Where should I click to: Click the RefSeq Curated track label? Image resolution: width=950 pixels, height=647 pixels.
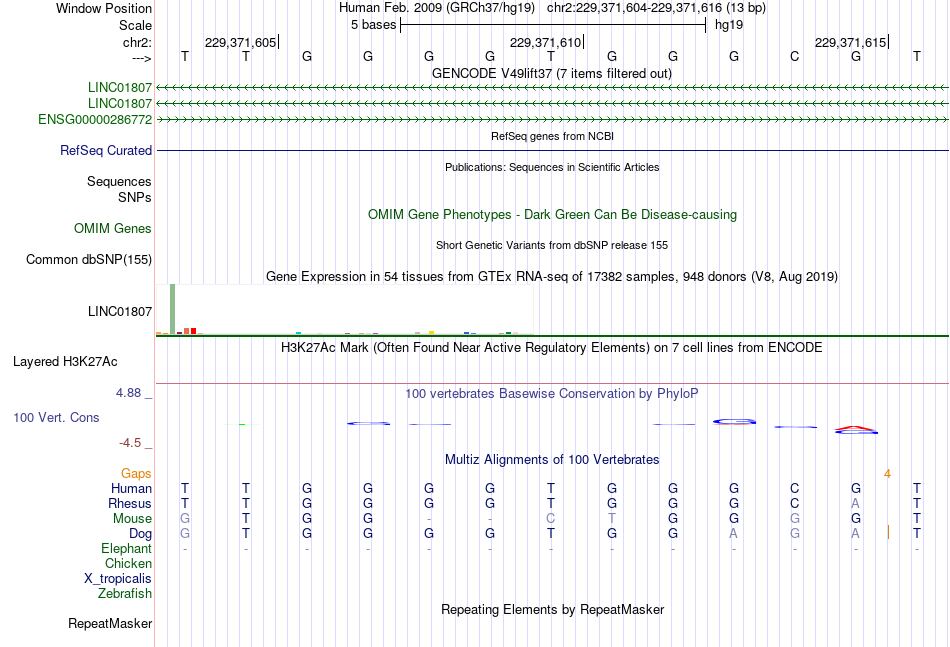106,150
